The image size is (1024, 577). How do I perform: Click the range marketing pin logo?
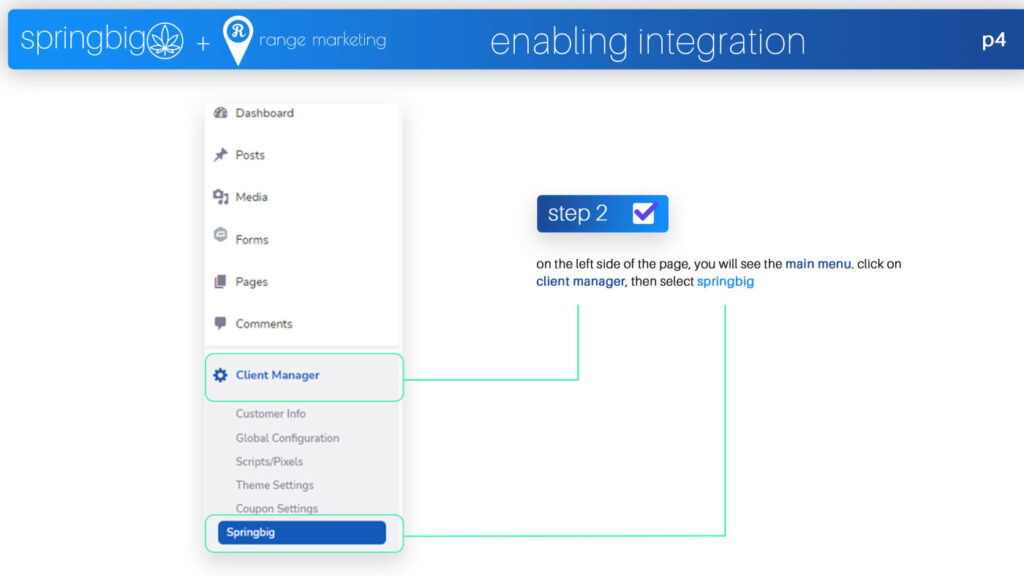(238, 40)
